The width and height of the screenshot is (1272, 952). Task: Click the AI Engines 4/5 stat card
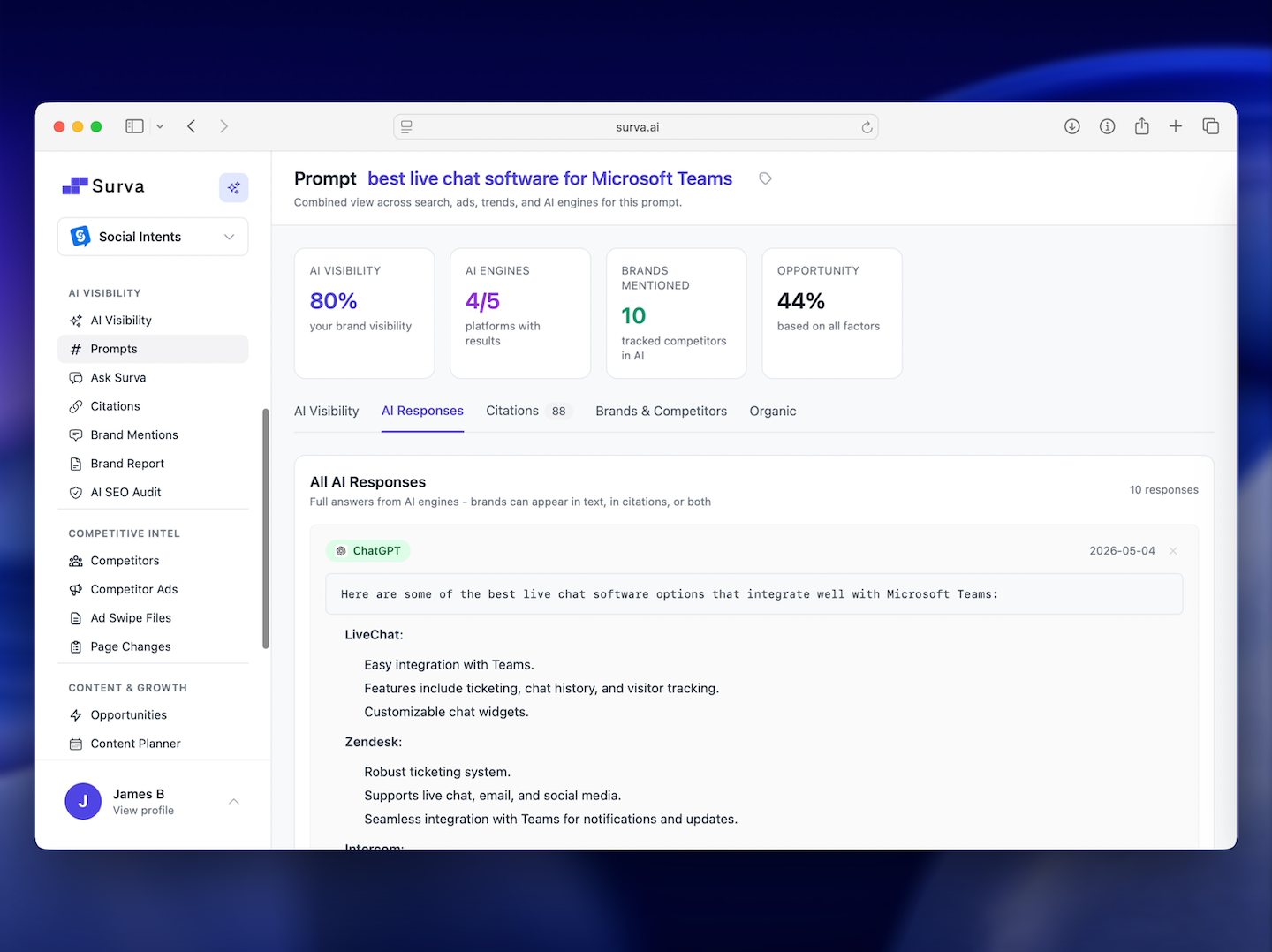click(520, 314)
